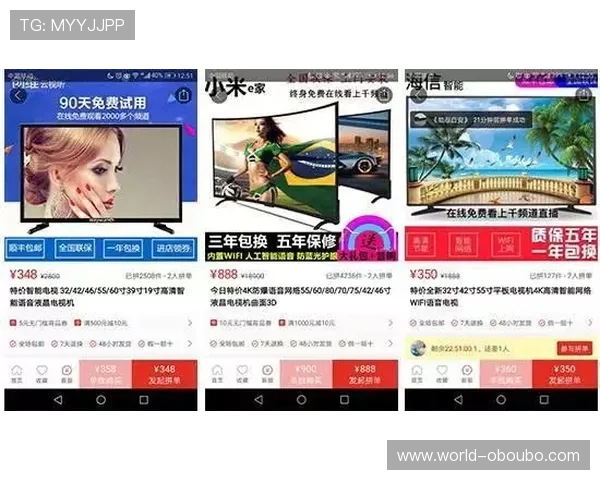This screenshot has height=480, width=600.
Task: Tap the heart favorite icon on the ¥348 listing
Action: tap(42, 374)
